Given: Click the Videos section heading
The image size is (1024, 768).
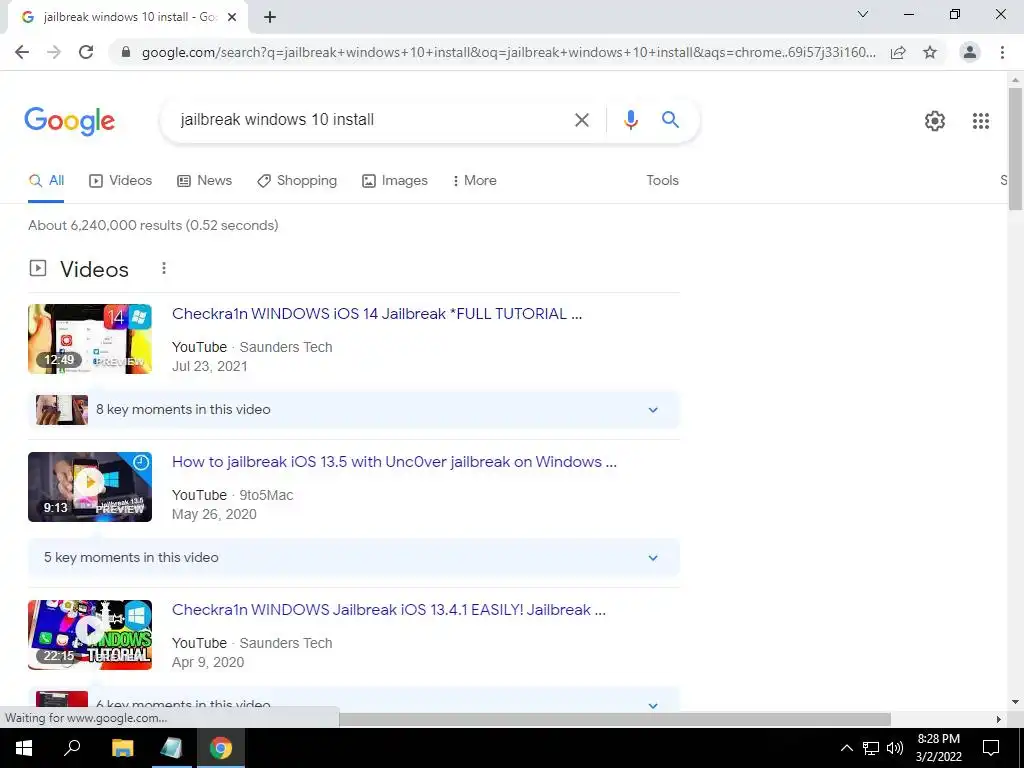Looking at the screenshot, I should tap(95, 269).
